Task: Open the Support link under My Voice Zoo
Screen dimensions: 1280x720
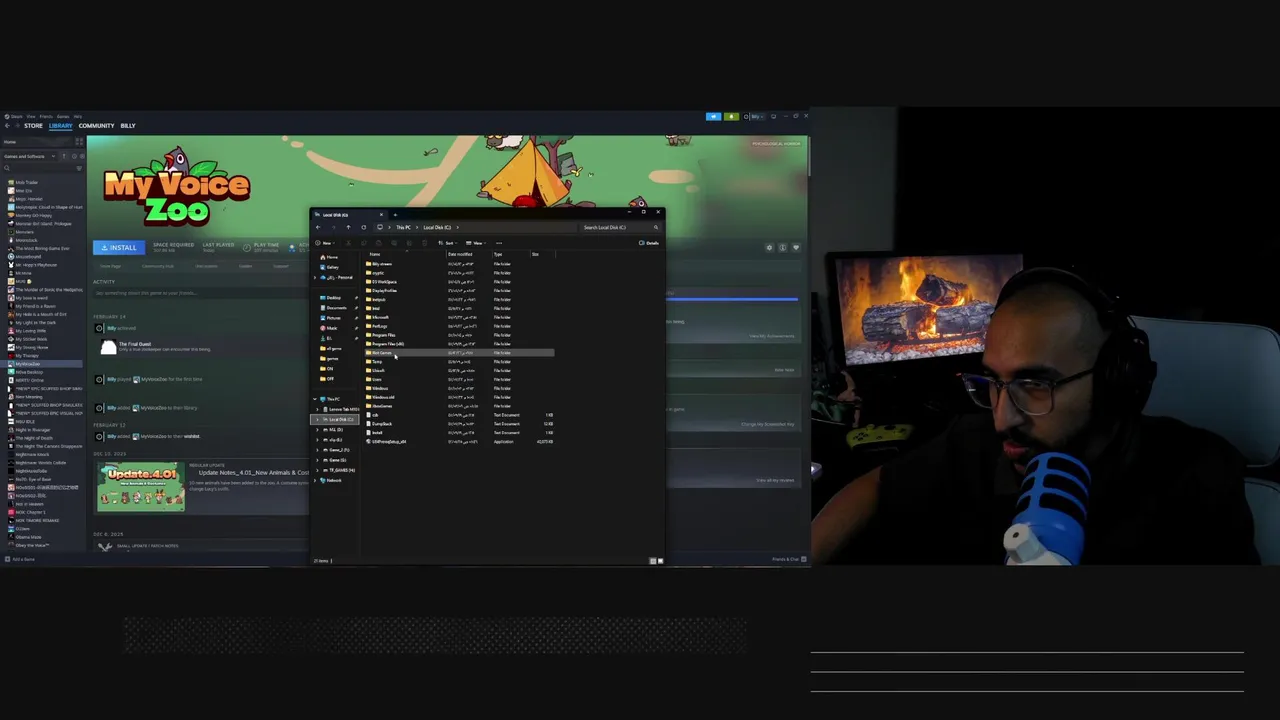Action: tap(281, 266)
